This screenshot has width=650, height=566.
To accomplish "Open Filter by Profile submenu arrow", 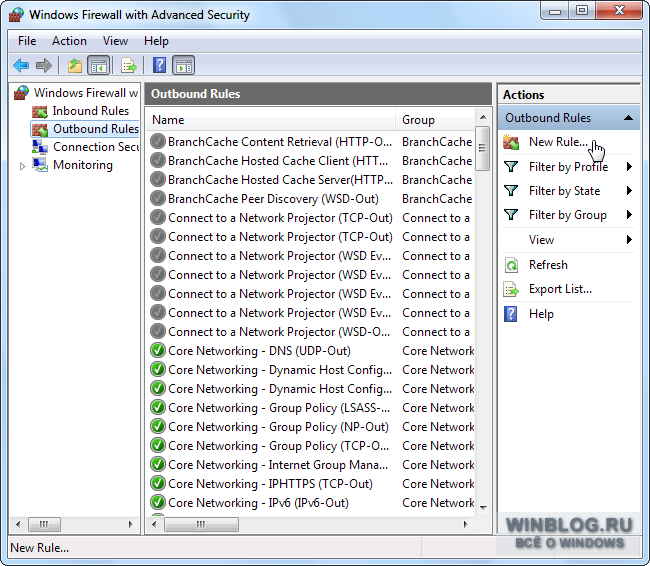I will click(x=629, y=167).
